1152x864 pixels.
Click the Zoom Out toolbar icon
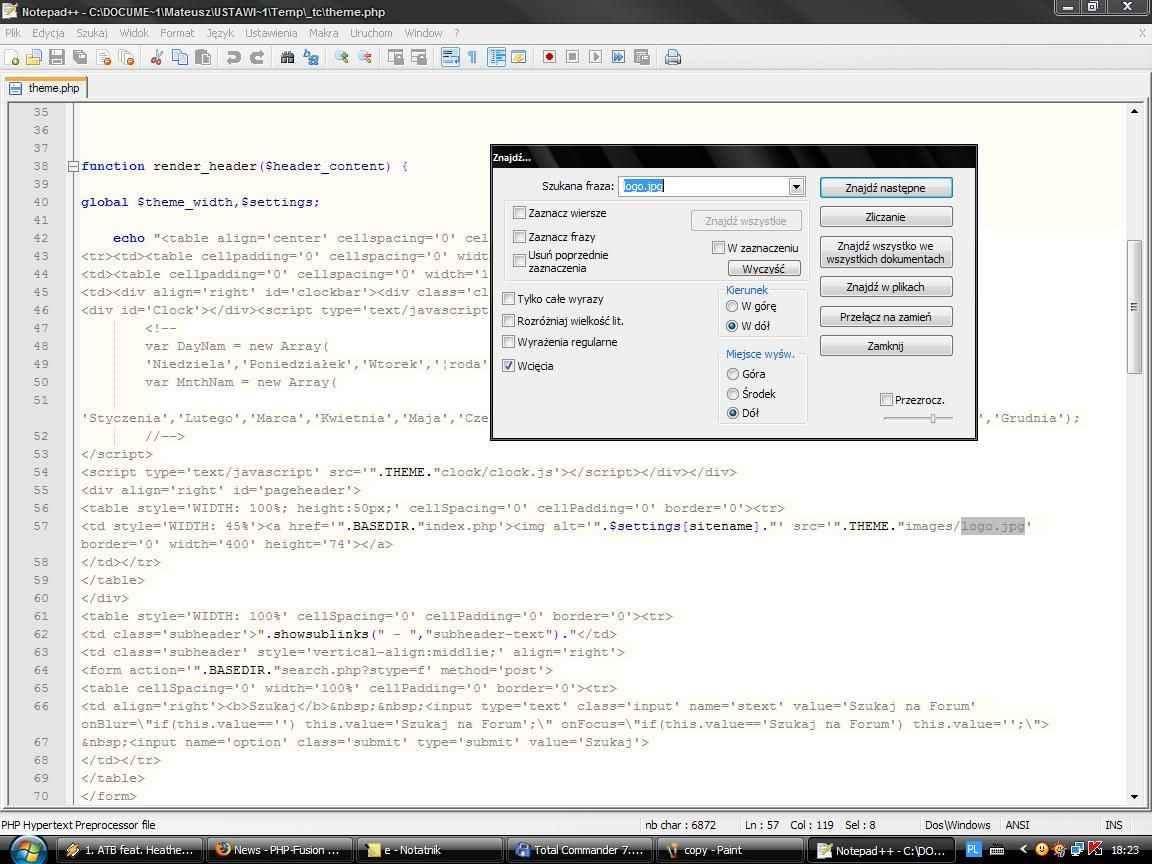364,57
